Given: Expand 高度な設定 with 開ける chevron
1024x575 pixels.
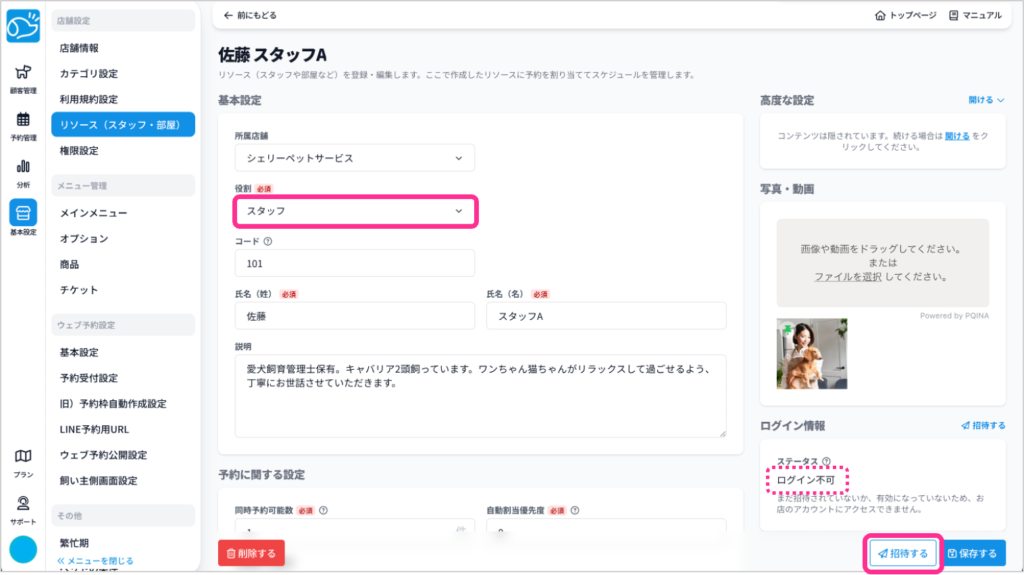Looking at the screenshot, I should click(986, 100).
